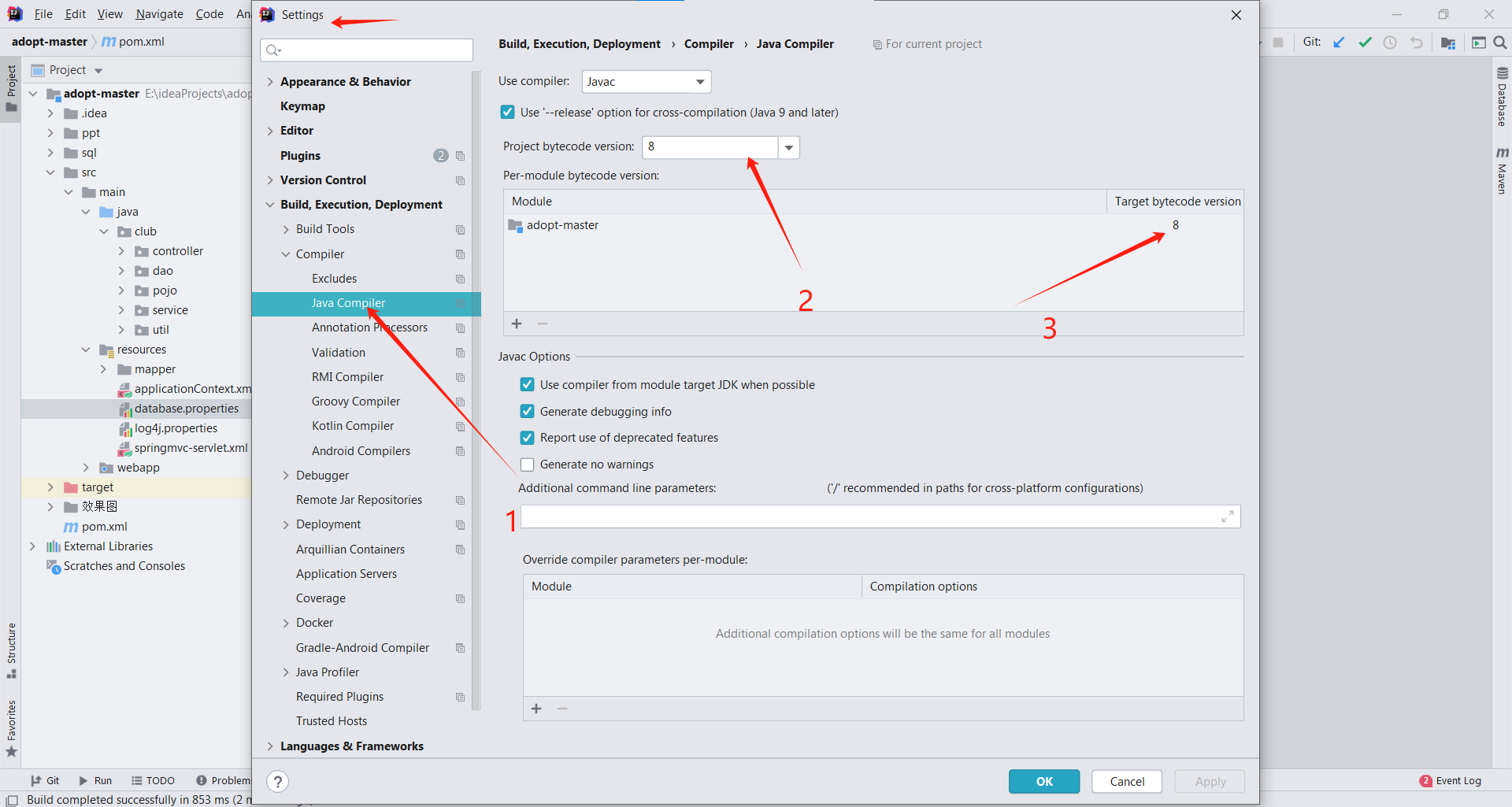
Task: Open the Favorites tool window
Action: click(x=11, y=728)
